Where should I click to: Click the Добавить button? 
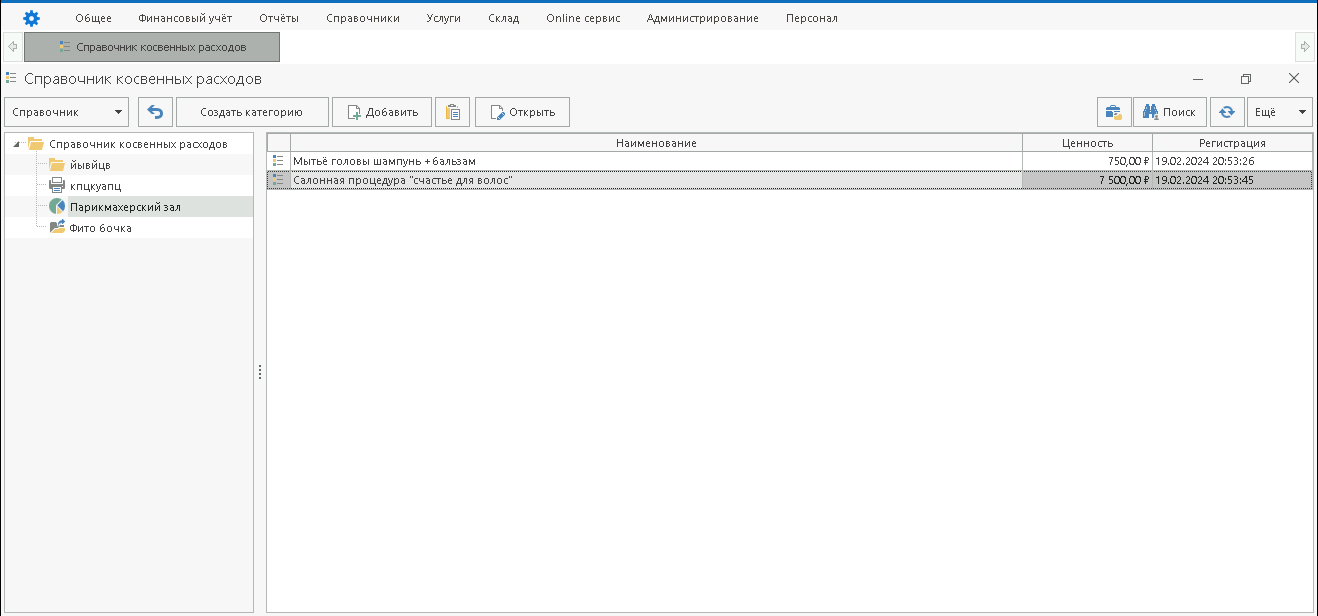(382, 112)
